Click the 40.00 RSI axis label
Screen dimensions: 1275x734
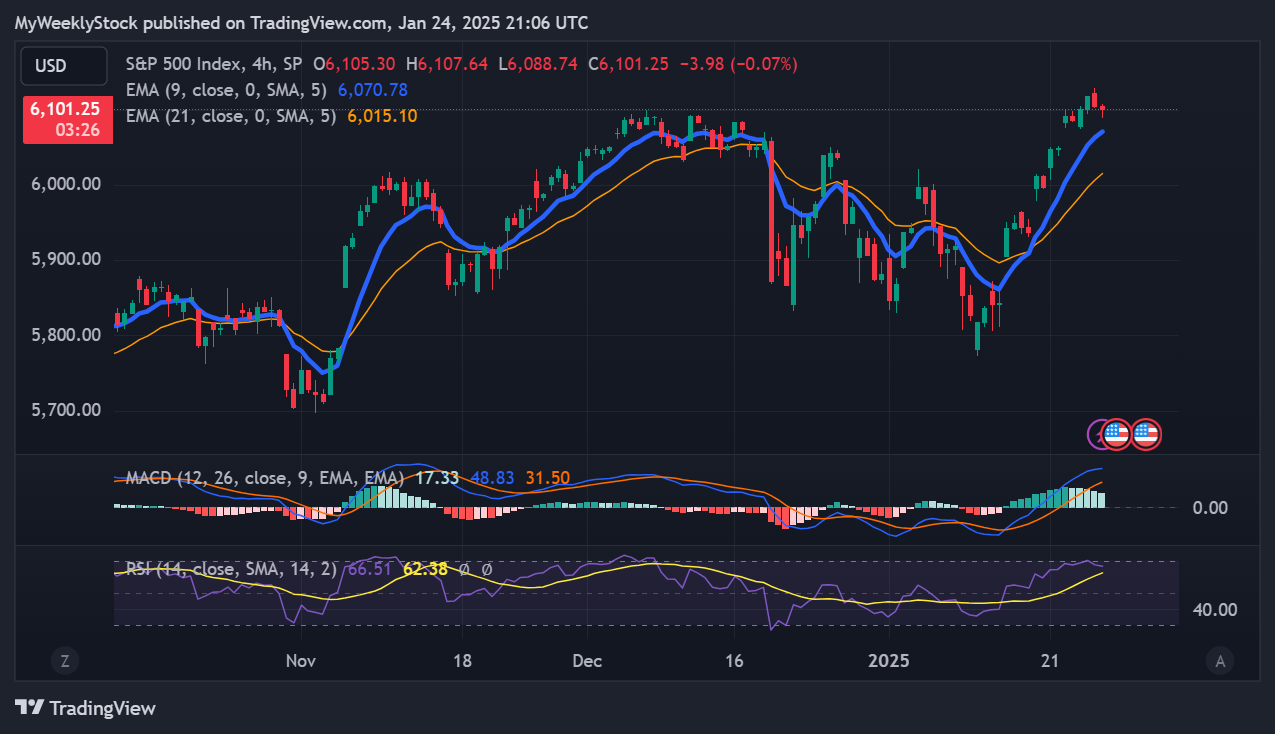(x=1214, y=610)
